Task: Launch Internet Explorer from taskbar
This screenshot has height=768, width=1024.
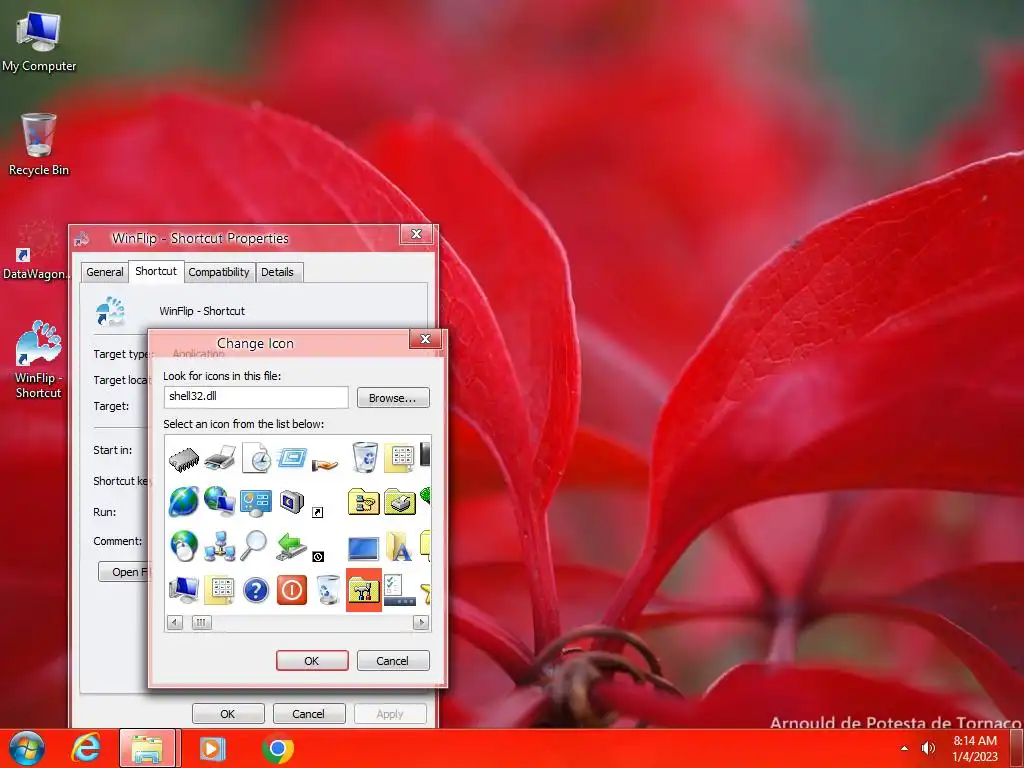Action: pyautogui.click(x=86, y=748)
